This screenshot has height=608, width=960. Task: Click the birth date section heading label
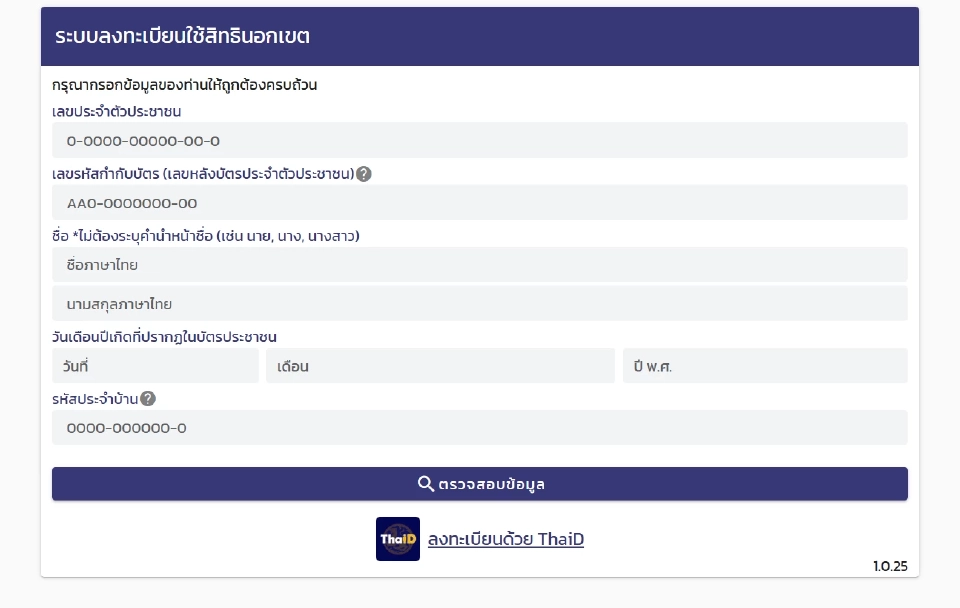tap(165, 337)
